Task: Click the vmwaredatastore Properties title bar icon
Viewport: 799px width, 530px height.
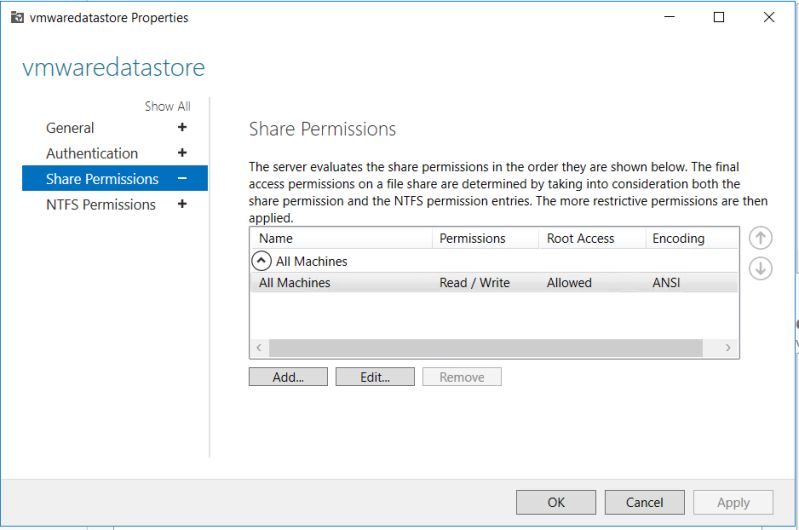Action: tap(17, 18)
